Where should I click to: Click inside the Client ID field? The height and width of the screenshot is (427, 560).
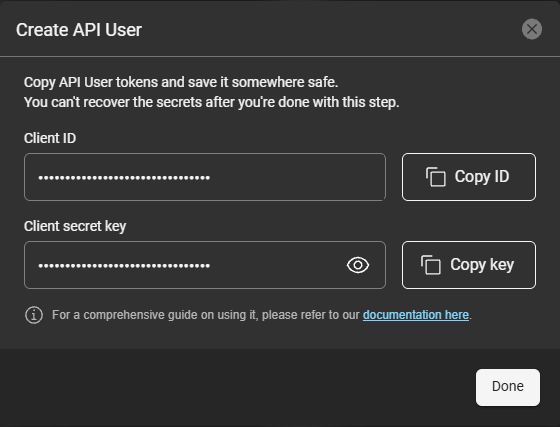click(x=205, y=177)
